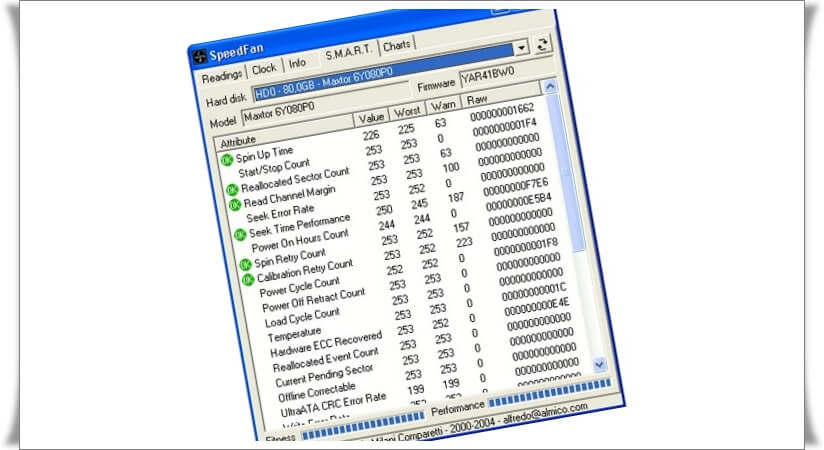Select the Seek Time Performance attribute
Screen dimensions: 824x450
[x=299, y=225]
